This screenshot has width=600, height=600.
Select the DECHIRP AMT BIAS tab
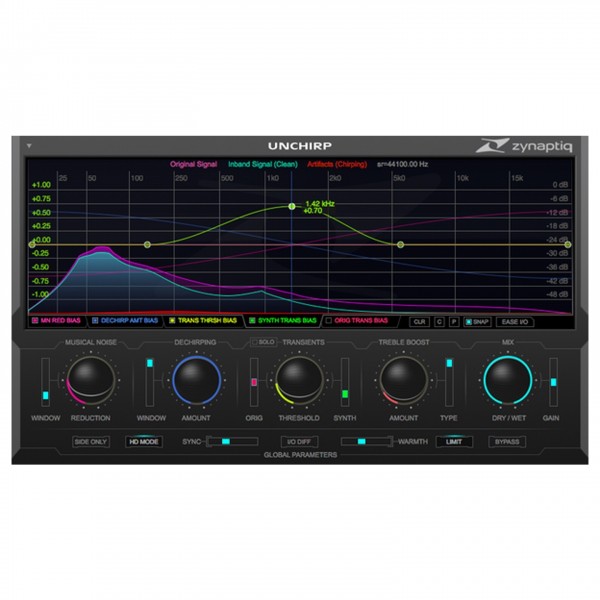click(126, 321)
